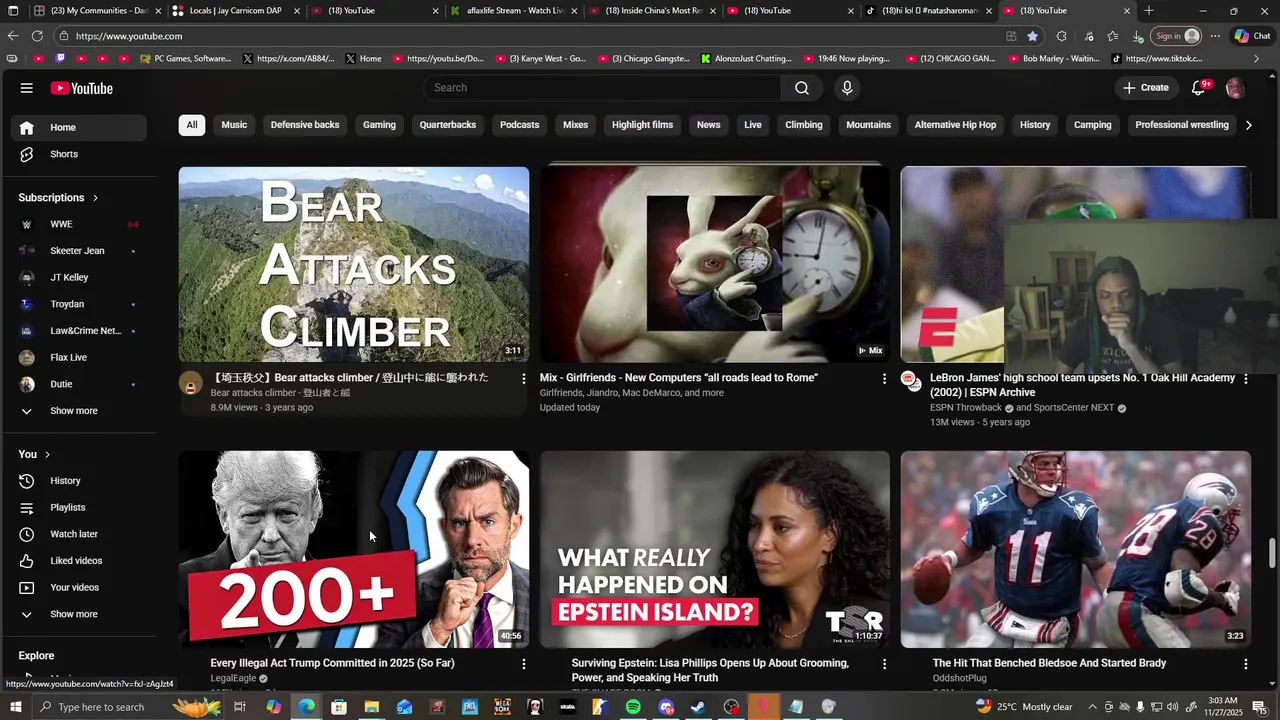Reload the page with refresh icon

[x=39, y=36]
